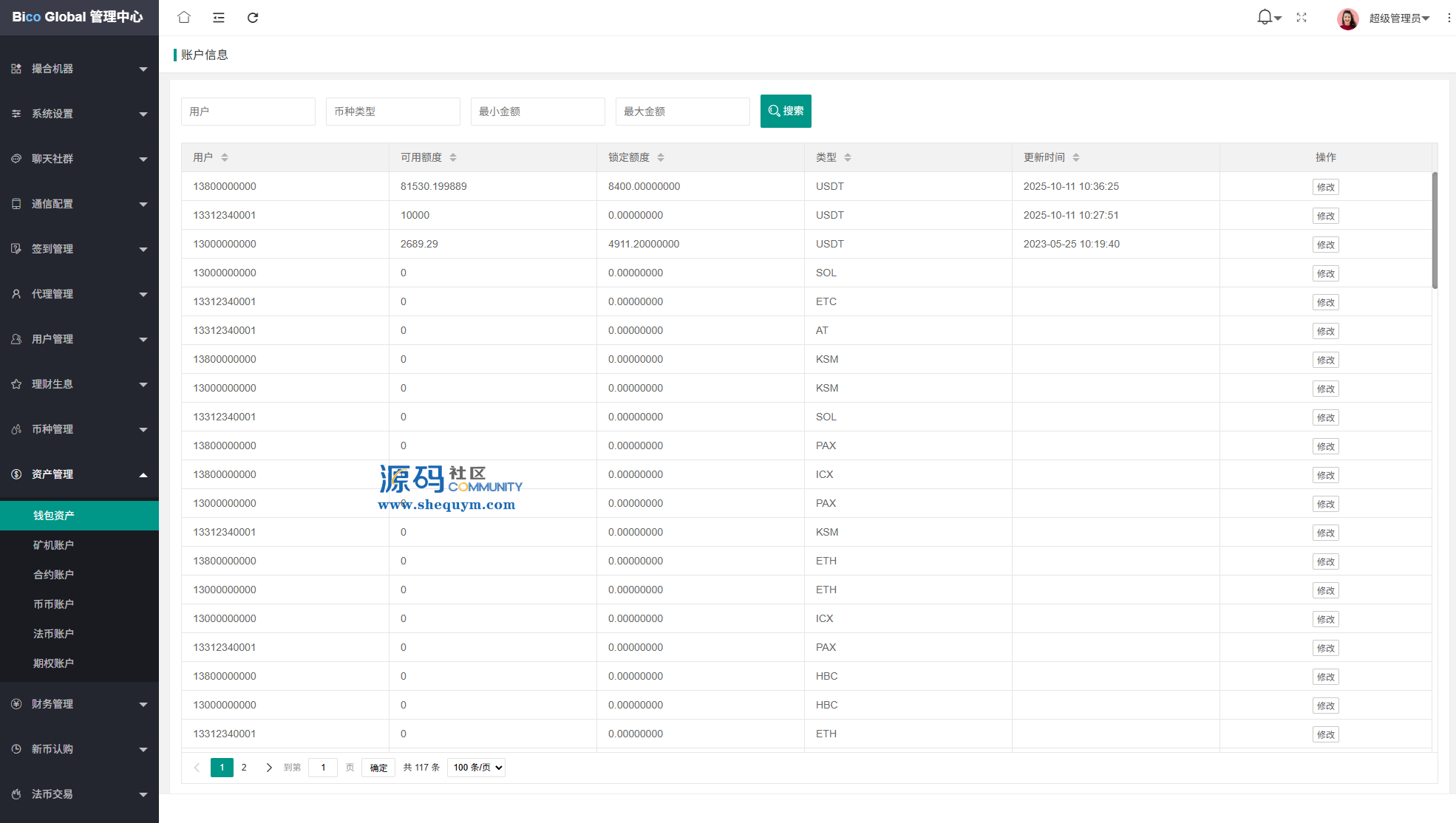Screen dimensions: 1456x823
Task: Sort the 用户 column with its sort arrows
Action: point(225,157)
